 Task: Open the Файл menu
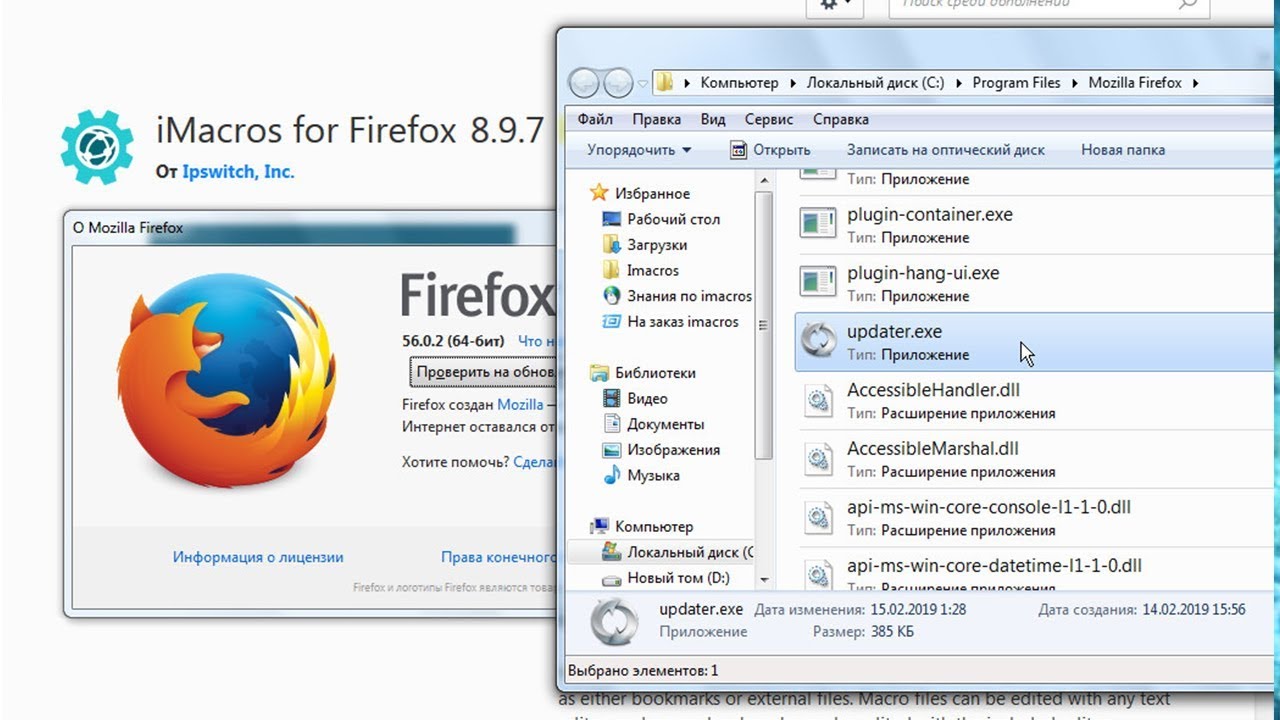(x=595, y=119)
